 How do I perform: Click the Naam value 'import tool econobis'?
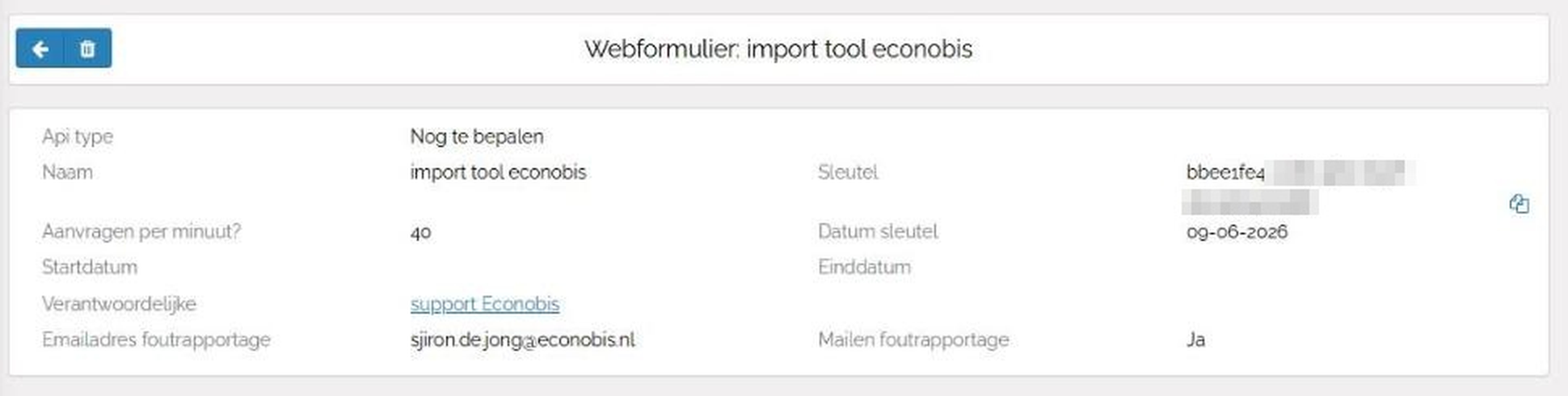[x=498, y=172]
